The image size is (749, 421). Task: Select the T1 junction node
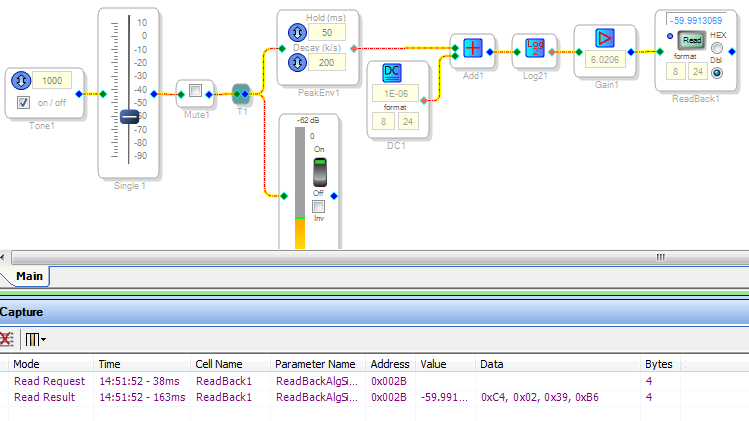click(241, 94)
